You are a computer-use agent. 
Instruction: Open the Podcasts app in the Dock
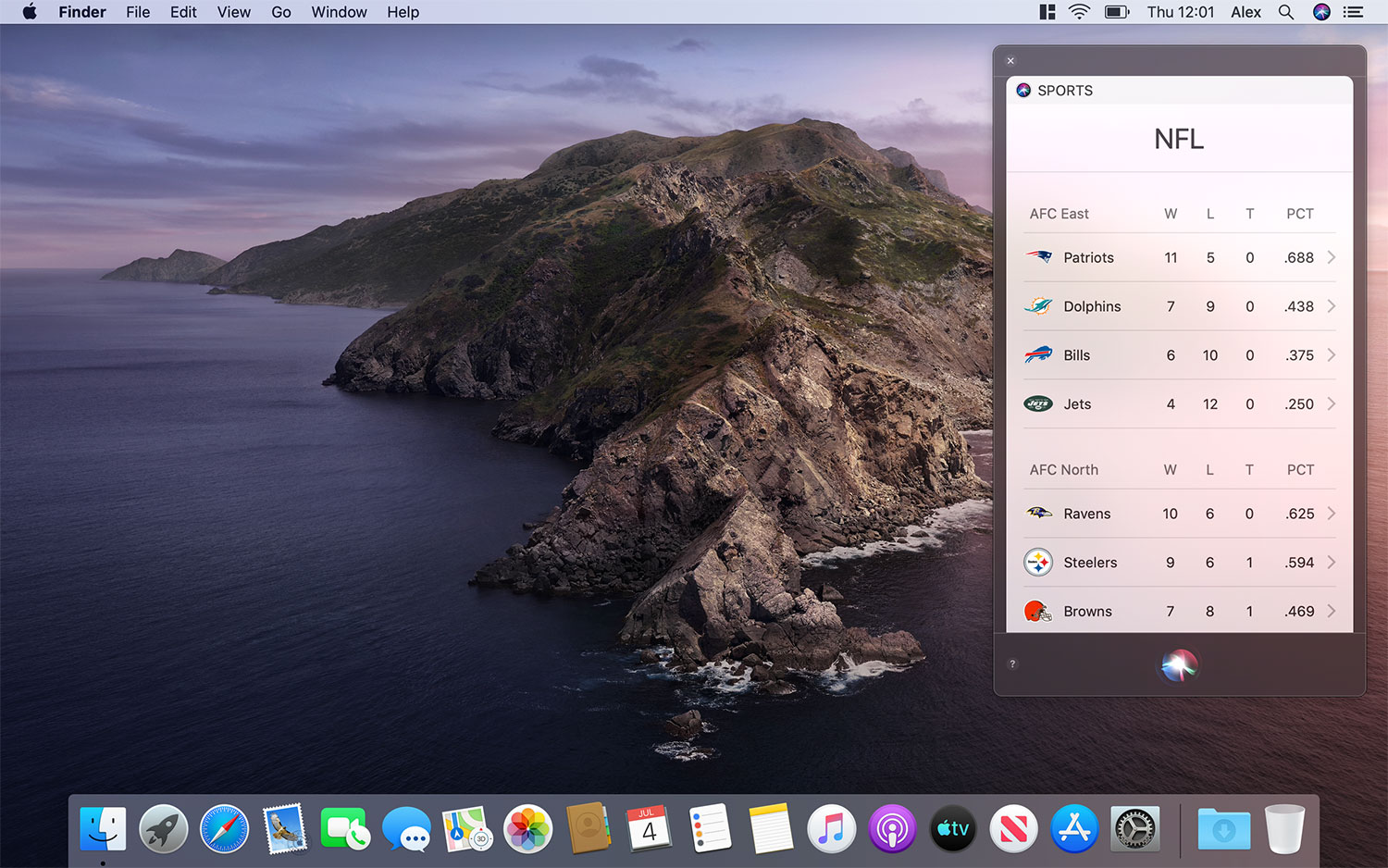point(891,828)
